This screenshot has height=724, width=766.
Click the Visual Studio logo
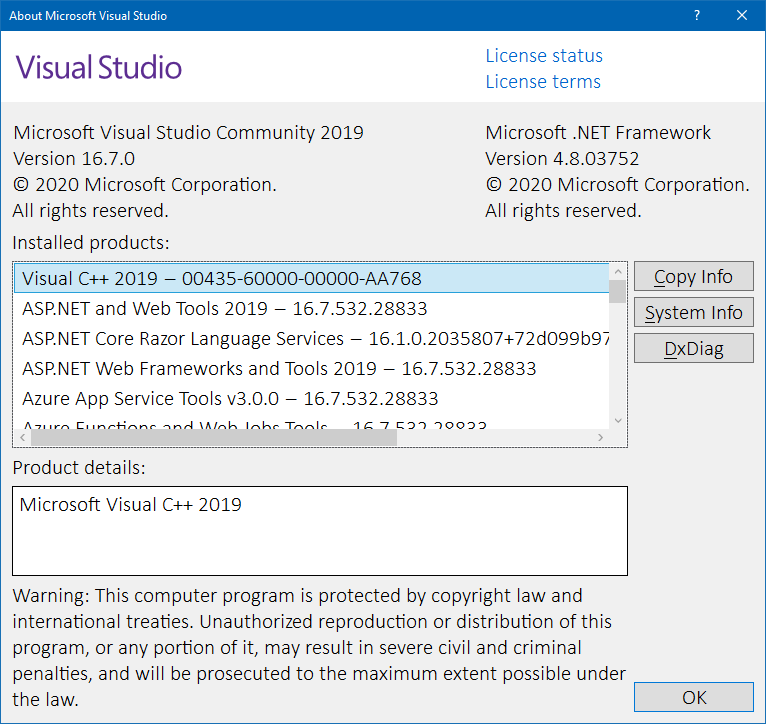tap(99, 67)
